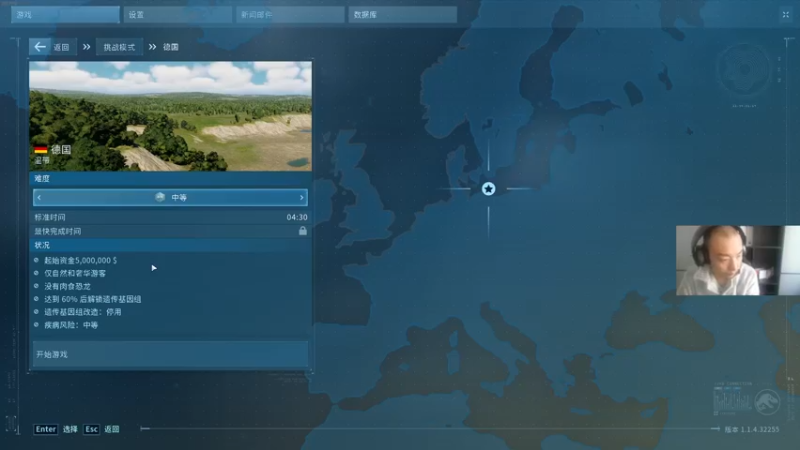Click the streamer webcam overlay
Viewport: 800px width, 450px height.
pyautogui.click(x=738, y=260)
